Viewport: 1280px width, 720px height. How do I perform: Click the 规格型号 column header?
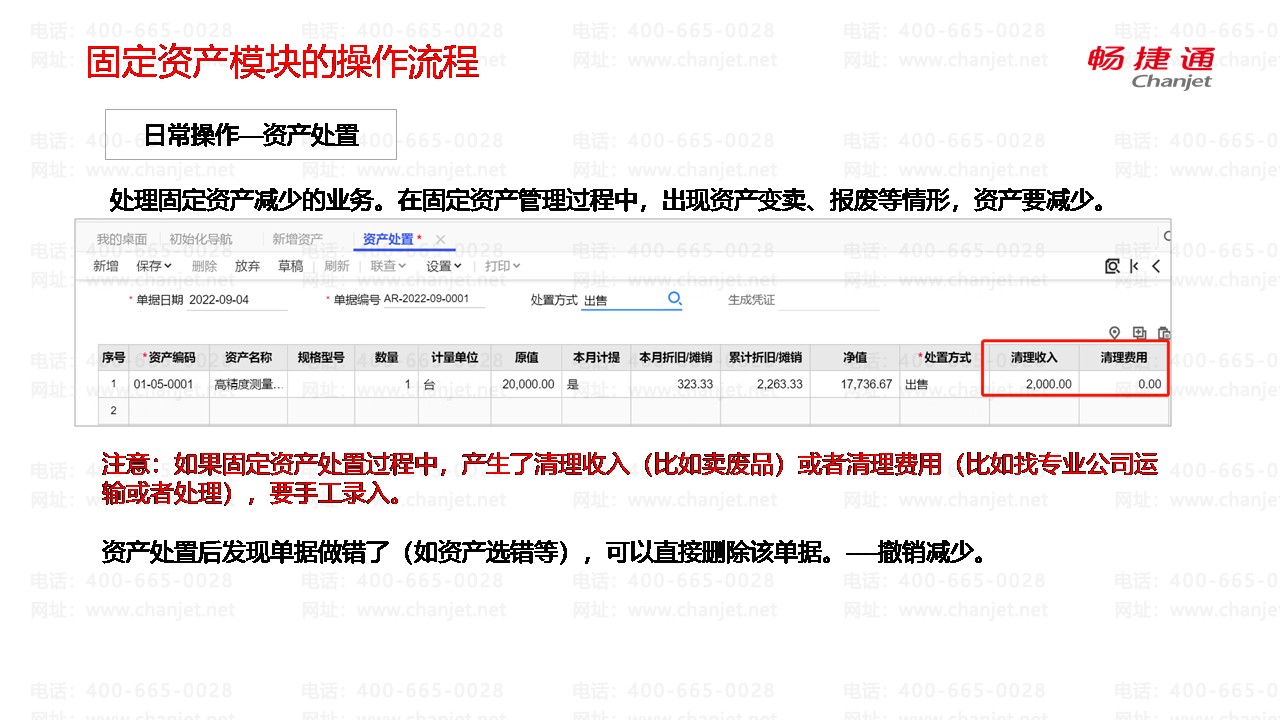point(321,357)
